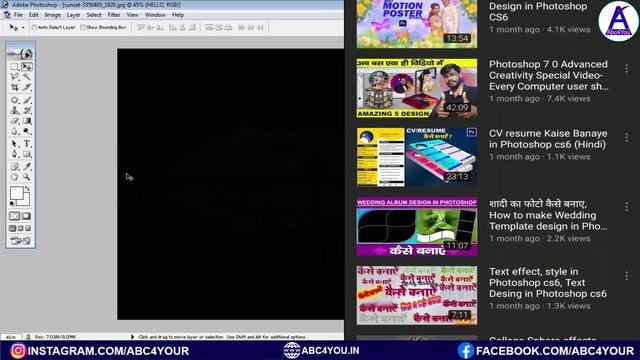Viewport: 640px width, 360px height.
Task: Select the Magic Wand tool
Action: click(x=27, y=77)
